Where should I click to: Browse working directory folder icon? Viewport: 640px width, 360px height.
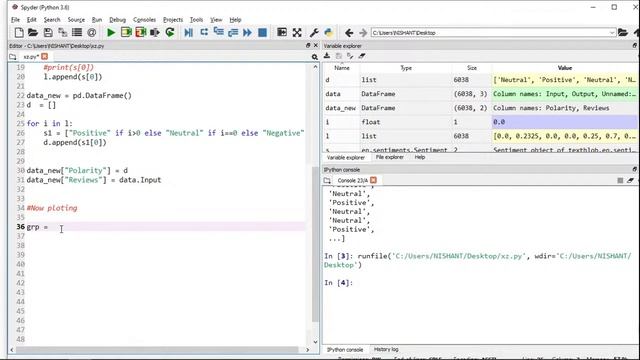pos(623,33)
